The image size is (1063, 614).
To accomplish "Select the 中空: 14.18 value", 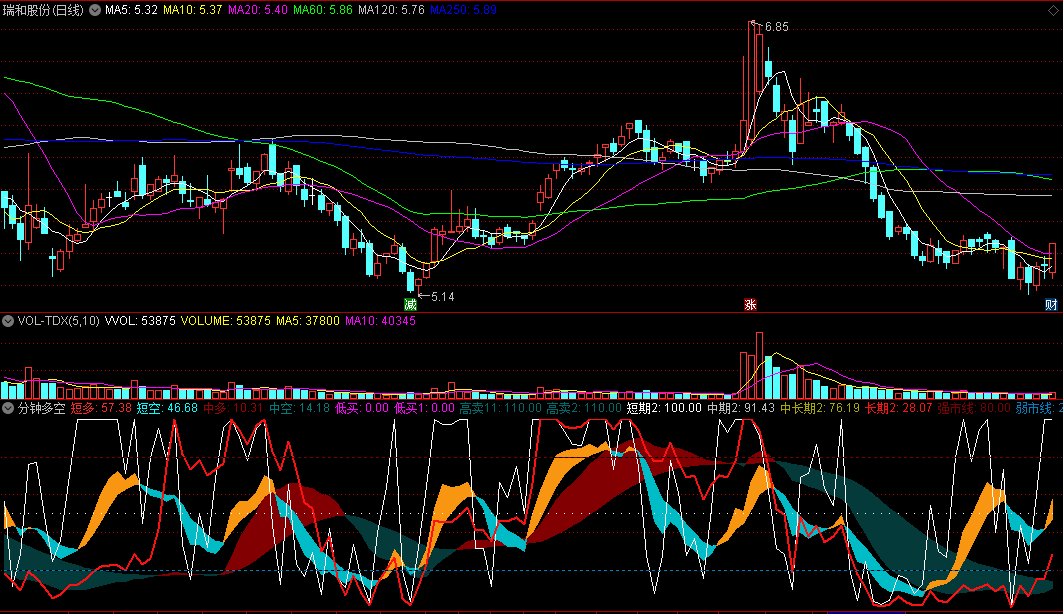I will point(299,408).
